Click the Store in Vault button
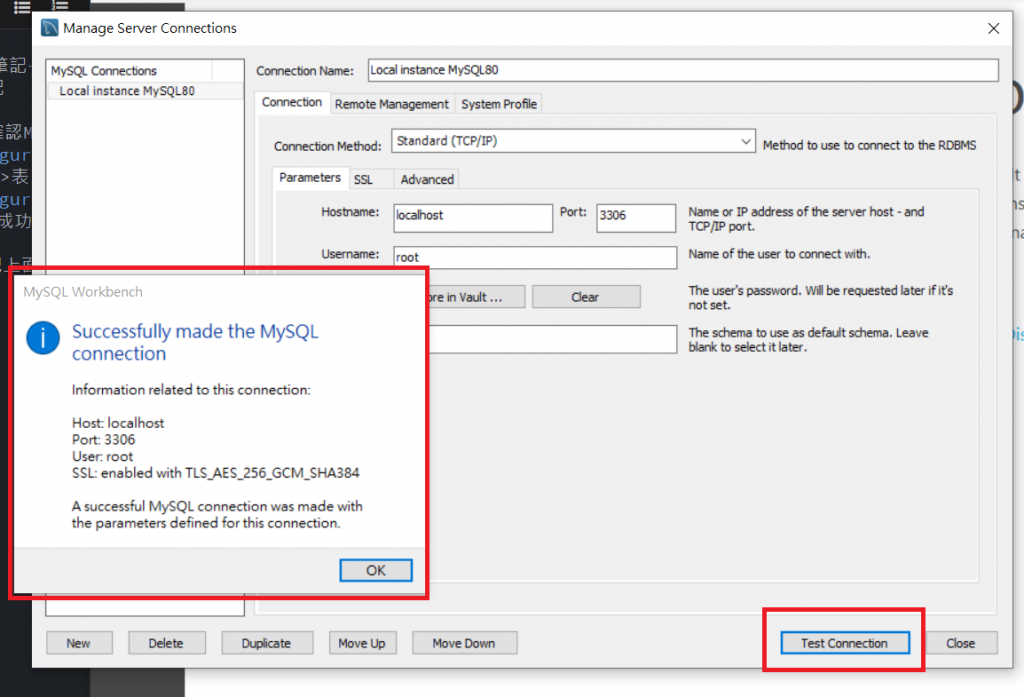This screenshot has height=697, width=1024. tap(476, 297)
